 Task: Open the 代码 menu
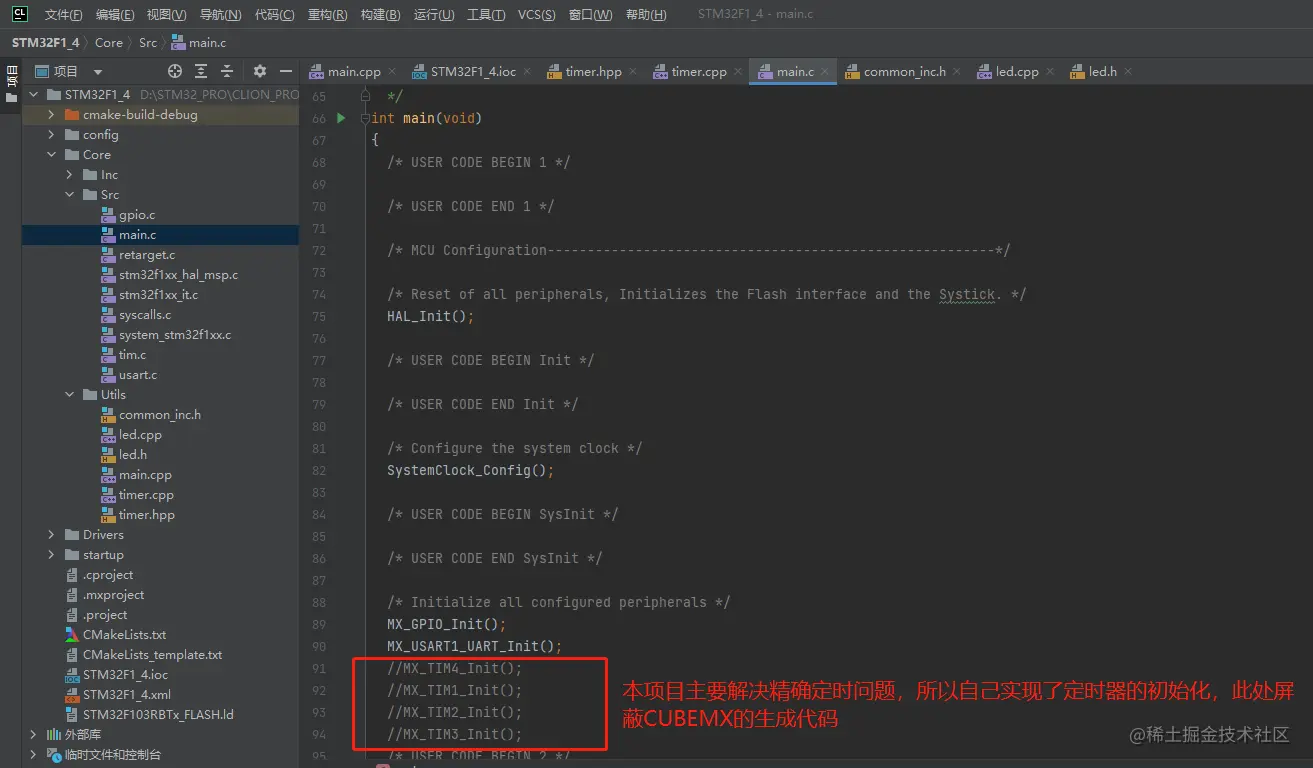(274, 15)
